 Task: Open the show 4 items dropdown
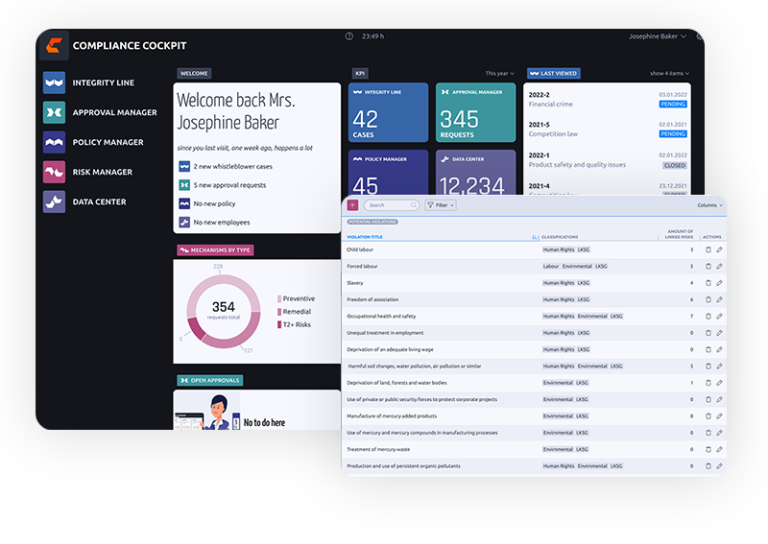670,73
